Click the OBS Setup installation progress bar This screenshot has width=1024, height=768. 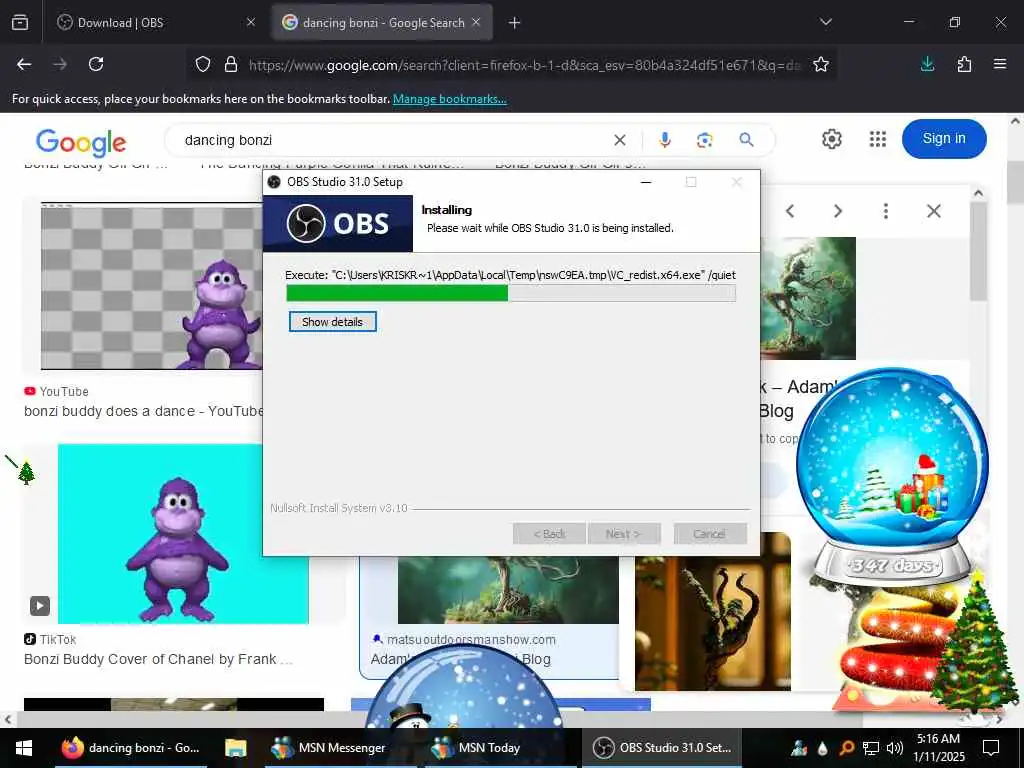(x=511, y=294)
